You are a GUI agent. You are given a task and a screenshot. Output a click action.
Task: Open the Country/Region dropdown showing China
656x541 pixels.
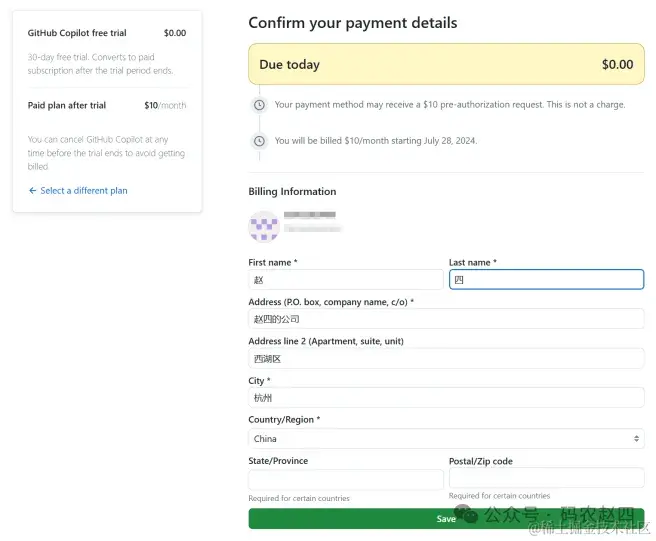pos(445,439)
